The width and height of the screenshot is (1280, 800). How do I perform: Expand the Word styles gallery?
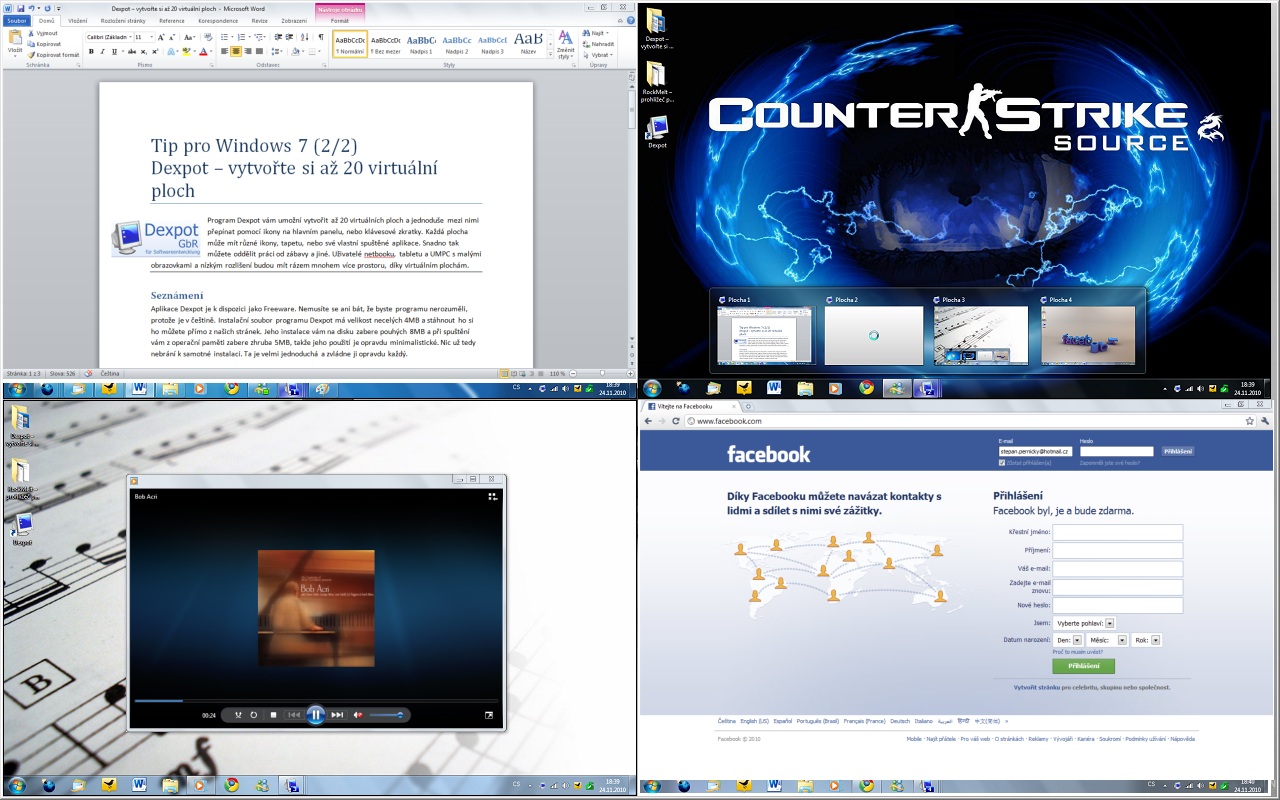tap(550, 53)
